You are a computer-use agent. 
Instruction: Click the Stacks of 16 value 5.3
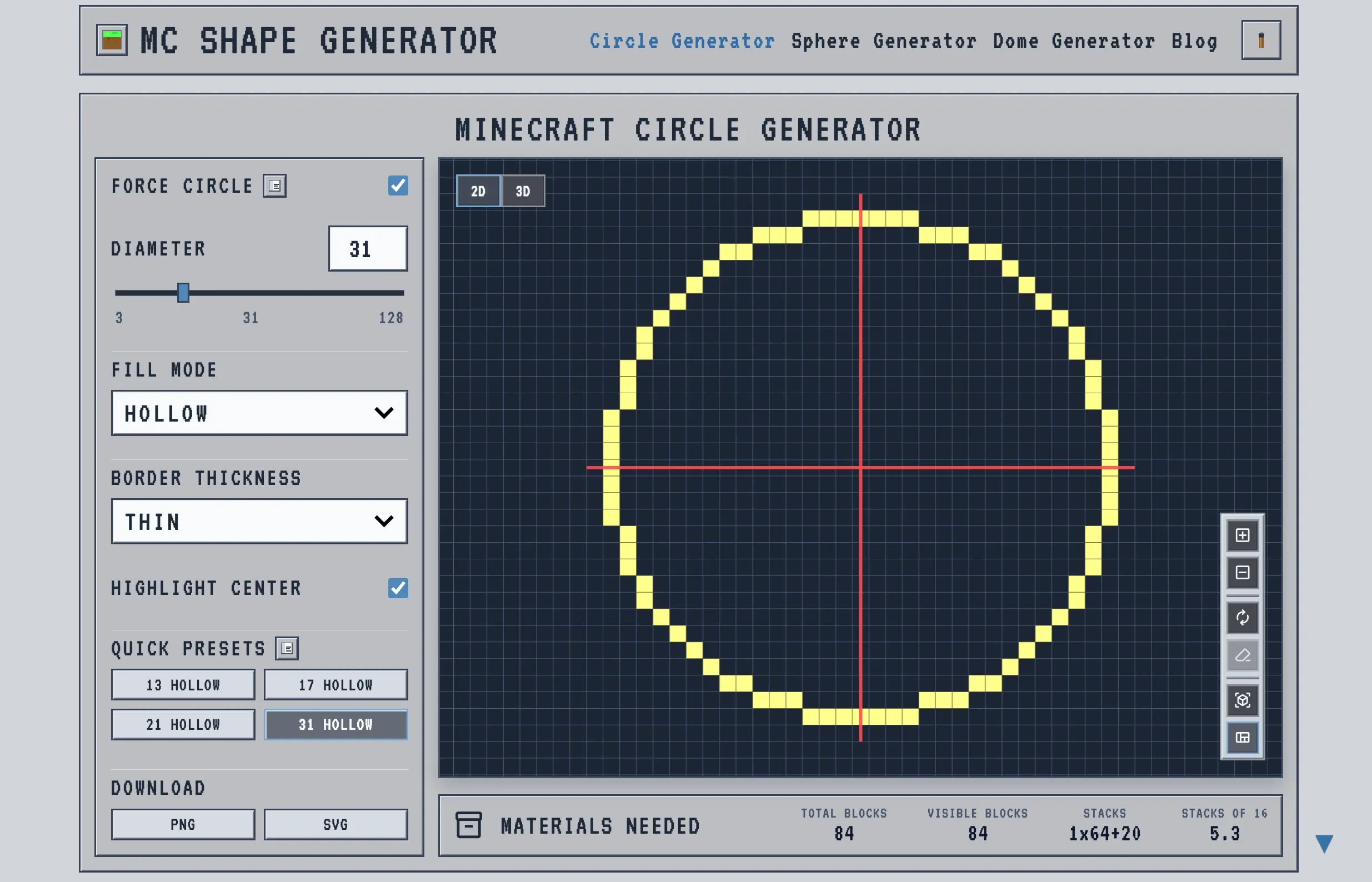(1225, 833)
